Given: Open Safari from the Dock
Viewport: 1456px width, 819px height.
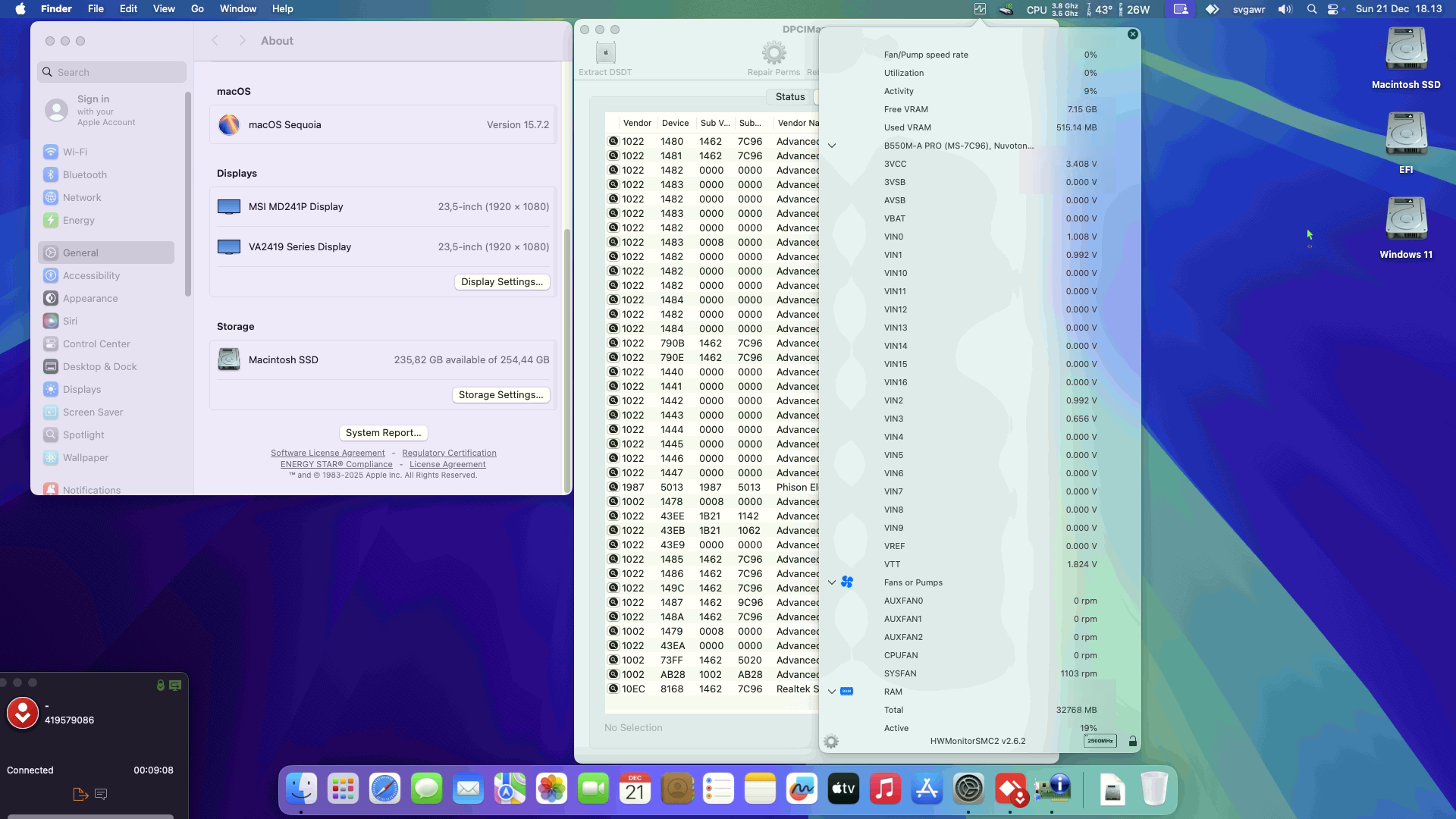Looking at the screenshot, I should click(x=384, y=789).
